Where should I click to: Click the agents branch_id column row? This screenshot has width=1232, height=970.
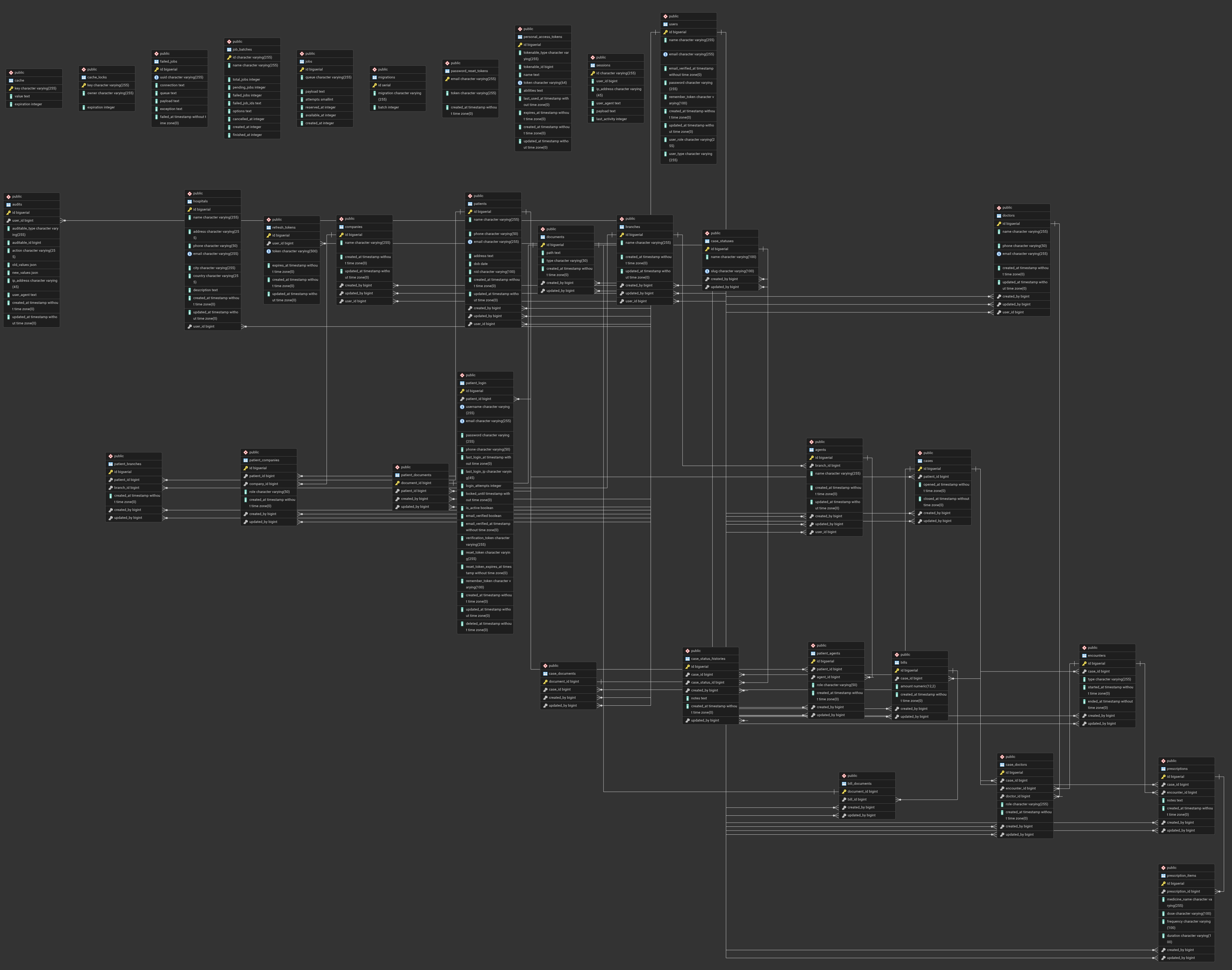[827, 466]
